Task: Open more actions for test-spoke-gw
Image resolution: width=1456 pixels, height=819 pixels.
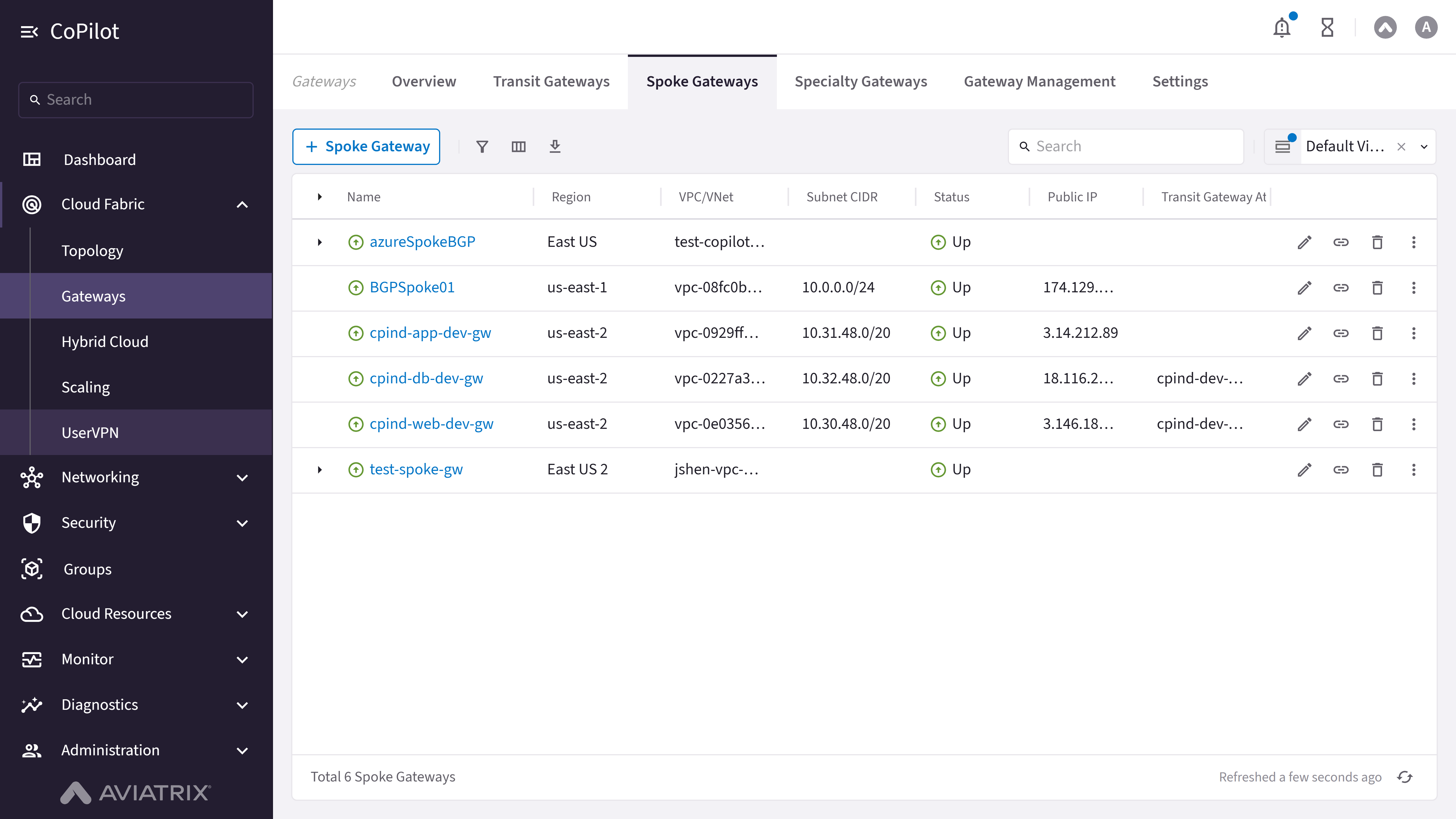Action: point(1414,470)
